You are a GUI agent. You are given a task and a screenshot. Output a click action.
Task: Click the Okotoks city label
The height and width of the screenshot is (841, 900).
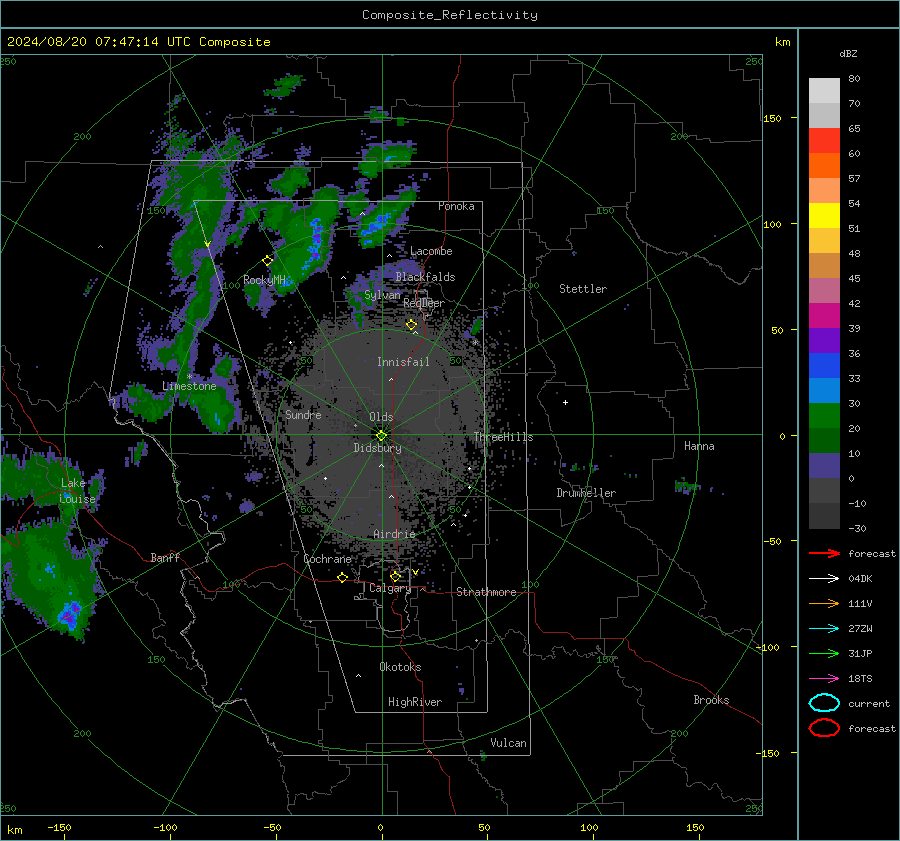[x=400, y=667]
